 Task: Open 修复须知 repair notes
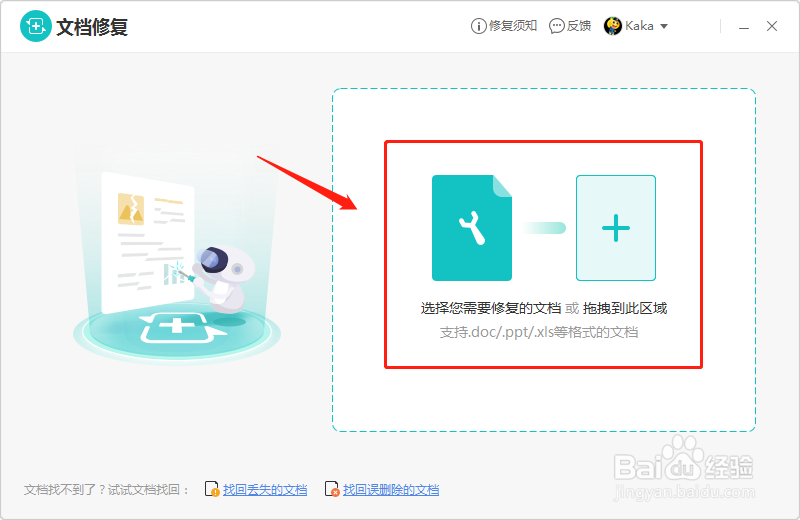point(504,26)
